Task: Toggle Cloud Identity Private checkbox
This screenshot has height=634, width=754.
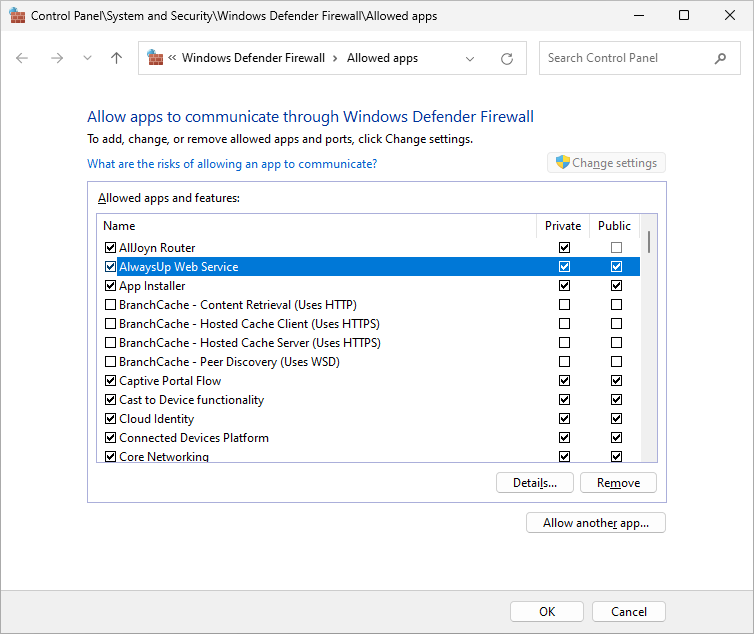Action: pos(564,418)
